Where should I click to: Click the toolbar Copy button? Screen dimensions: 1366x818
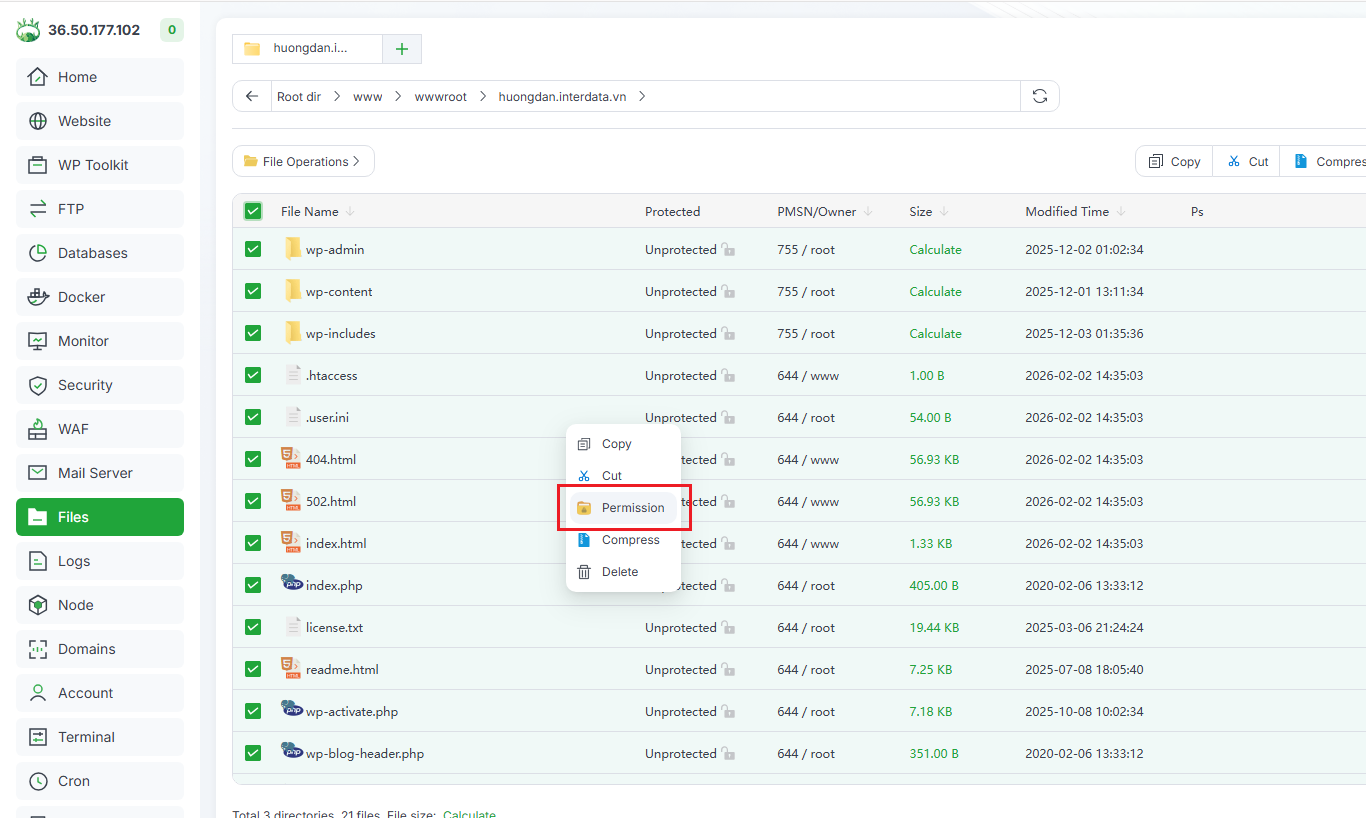coord(1174,161)
